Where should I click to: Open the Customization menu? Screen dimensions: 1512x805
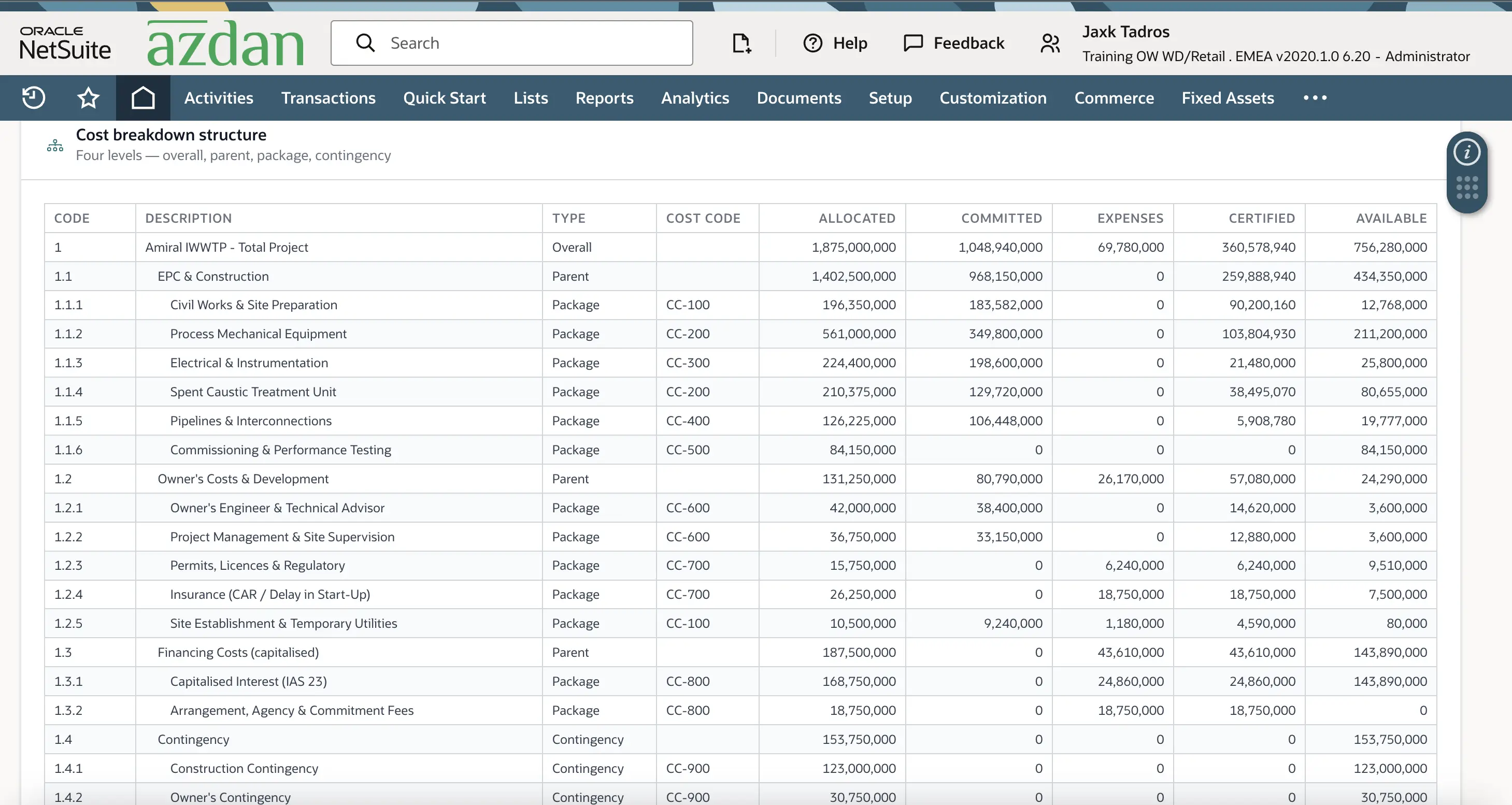[993, 98]
